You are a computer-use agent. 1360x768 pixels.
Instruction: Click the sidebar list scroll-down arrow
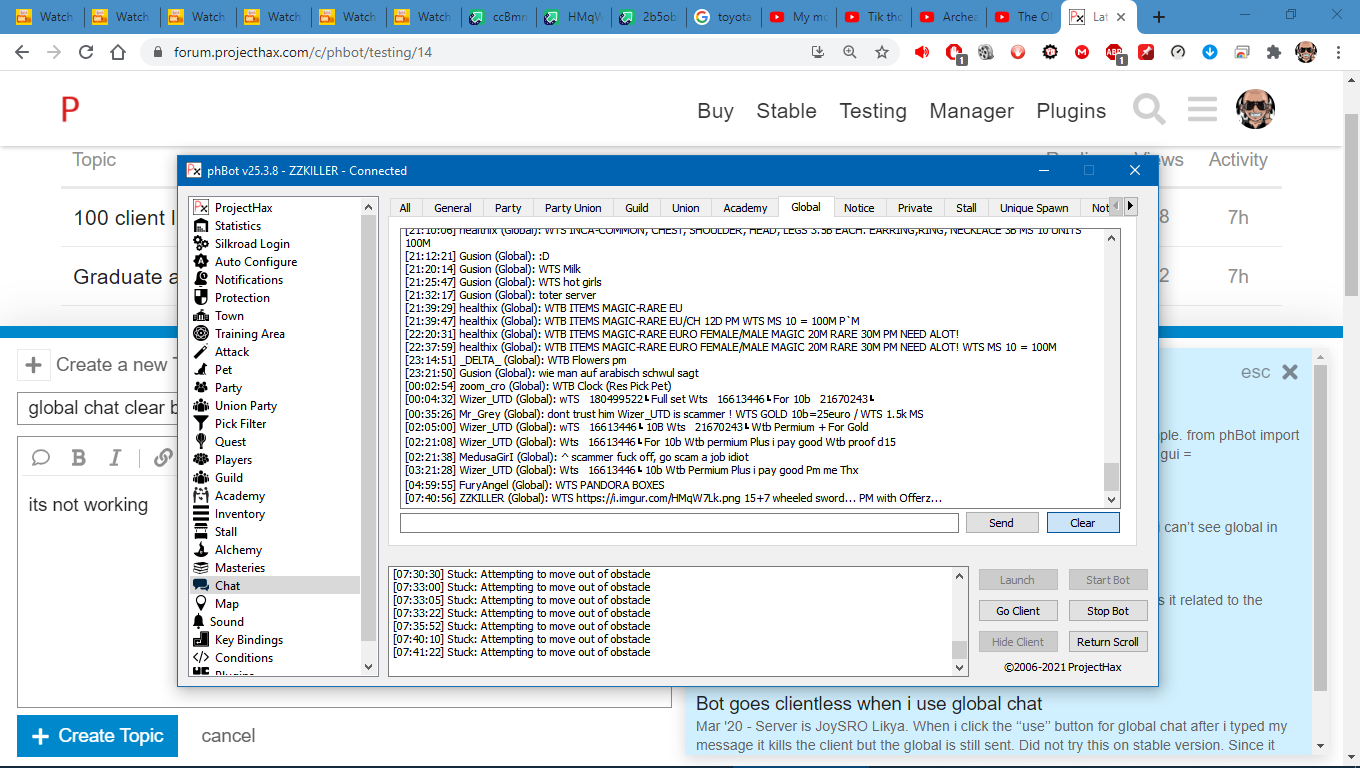[368, 666]
